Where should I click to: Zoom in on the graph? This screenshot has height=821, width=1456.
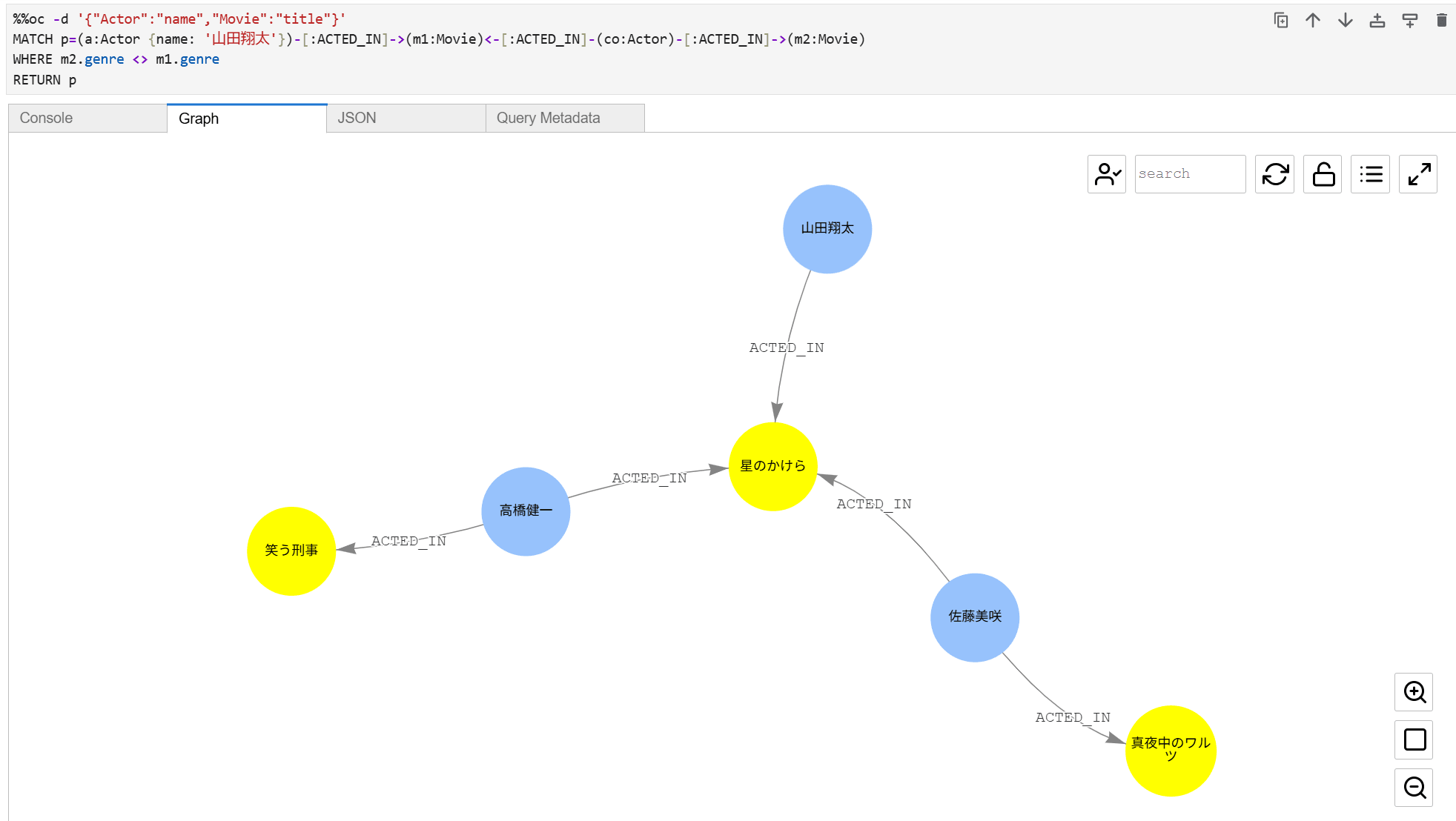coord(1414,692)
